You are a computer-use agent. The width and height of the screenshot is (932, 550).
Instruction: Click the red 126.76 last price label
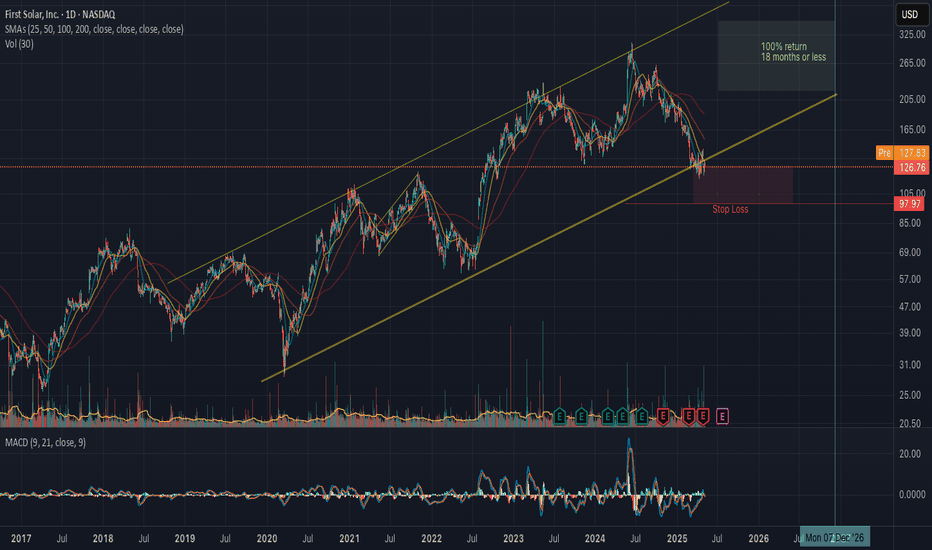pos(912,168)
